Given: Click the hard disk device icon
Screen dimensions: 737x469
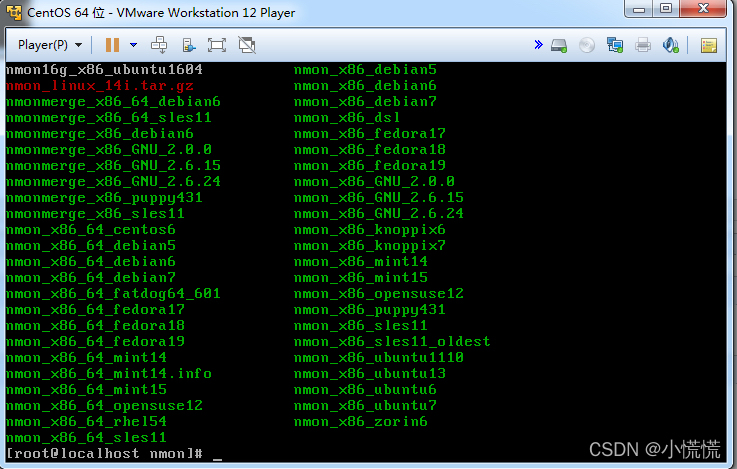Looking at the screenshot, I should pyautogui.click(x=559, y=46).
